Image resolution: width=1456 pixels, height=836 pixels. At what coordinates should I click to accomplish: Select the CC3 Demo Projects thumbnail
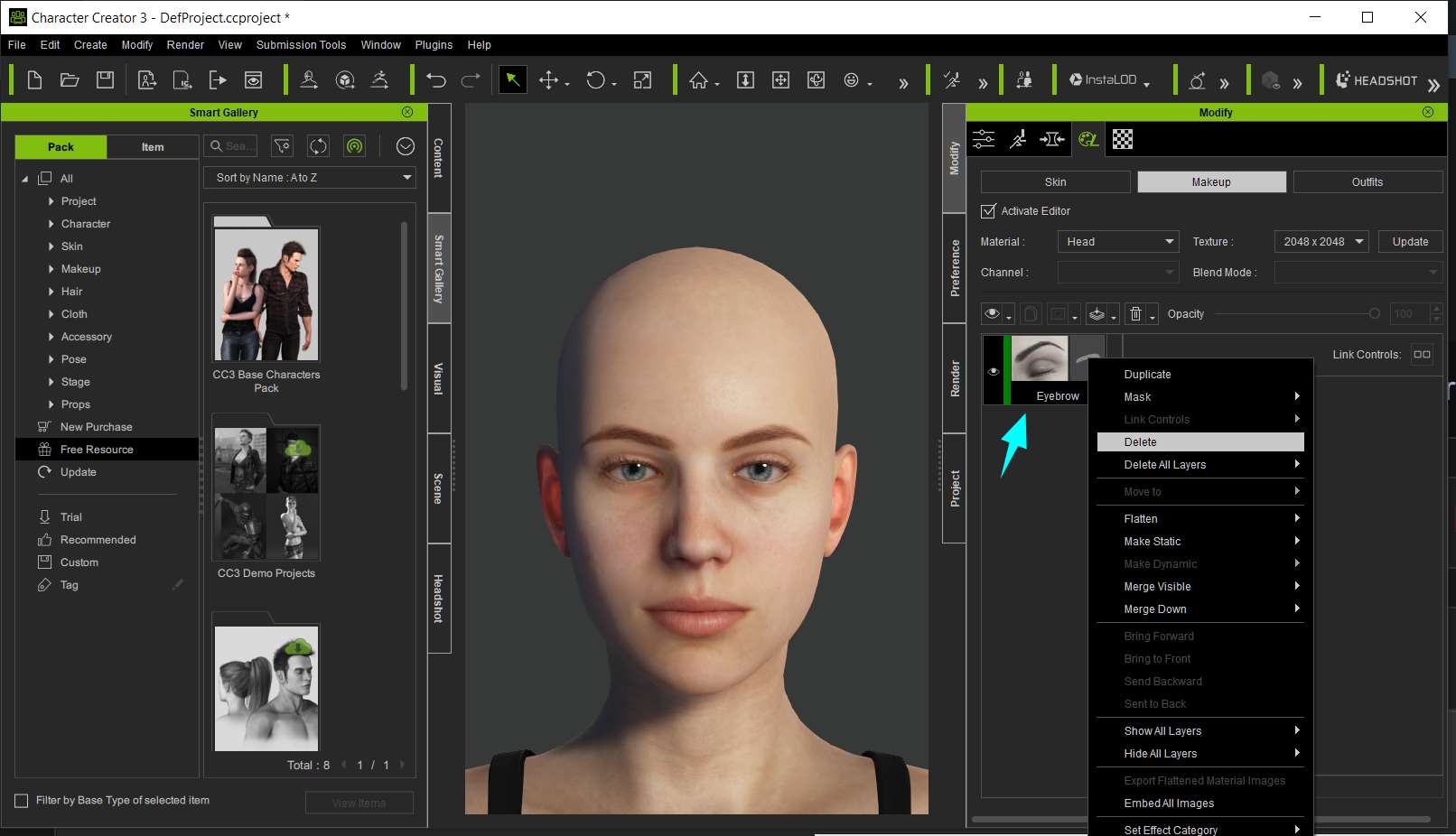266,492
